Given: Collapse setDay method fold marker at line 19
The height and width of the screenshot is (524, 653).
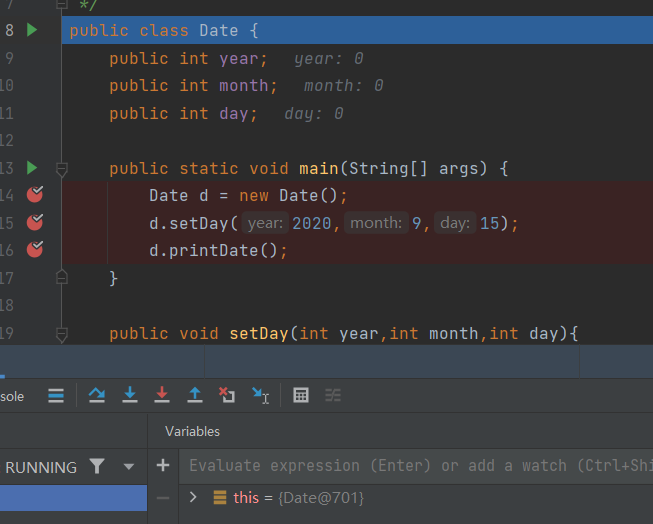Looking at the screenshot, I should [62, 334].
